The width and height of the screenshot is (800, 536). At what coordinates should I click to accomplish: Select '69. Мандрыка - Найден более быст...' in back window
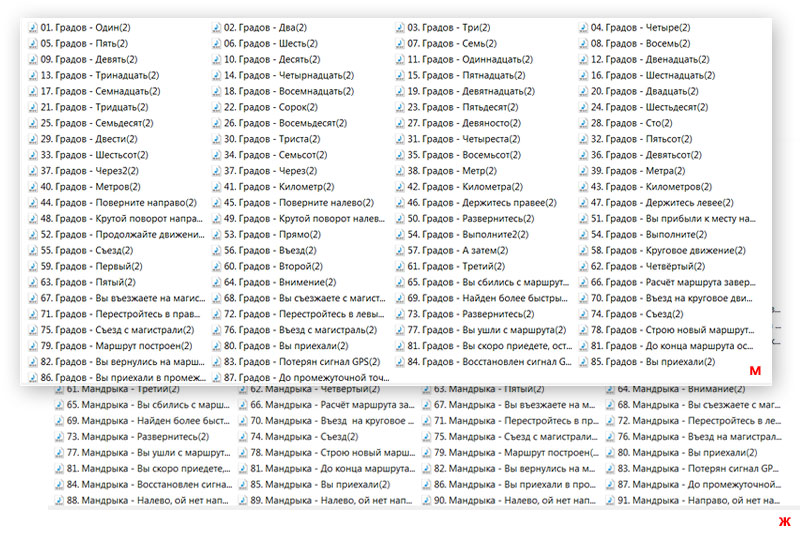[x=142, y=421]
